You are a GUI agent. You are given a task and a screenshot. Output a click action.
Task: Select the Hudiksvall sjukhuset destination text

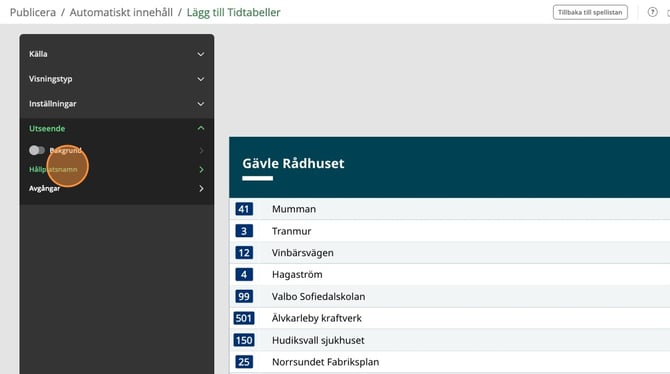click(x=318, y=340)
